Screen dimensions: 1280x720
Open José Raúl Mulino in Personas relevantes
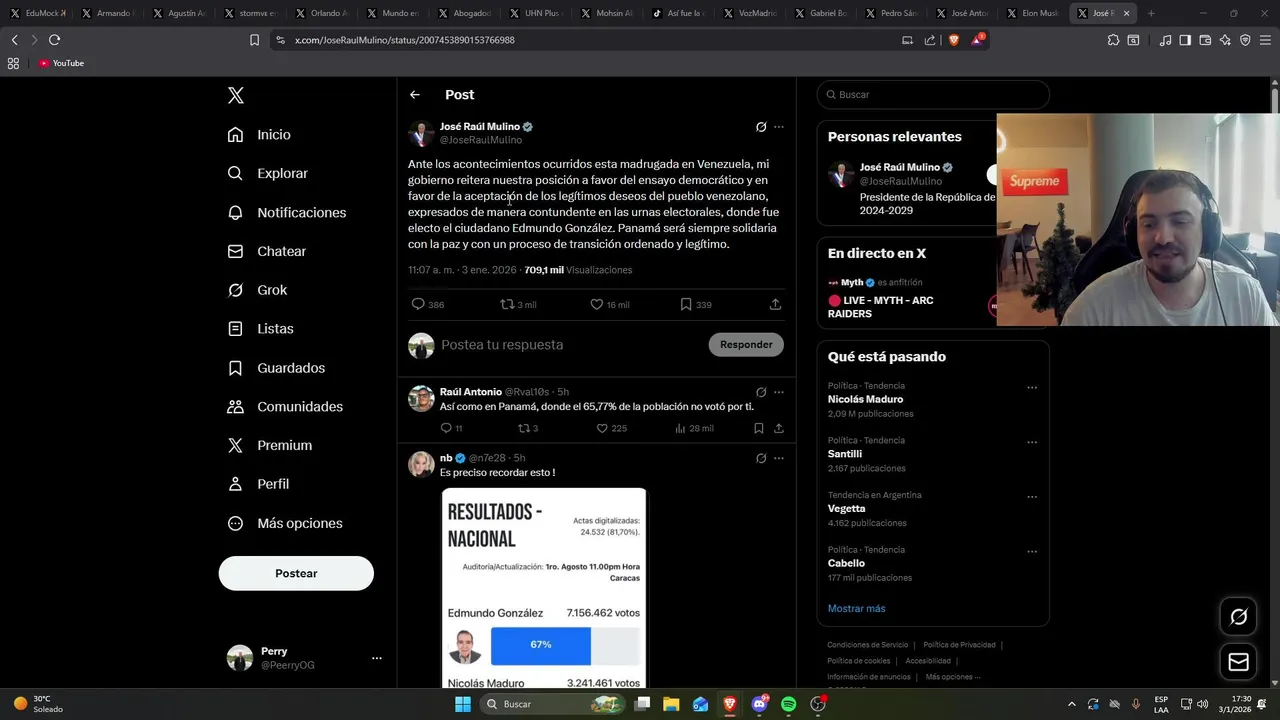[x=899, y=167]
